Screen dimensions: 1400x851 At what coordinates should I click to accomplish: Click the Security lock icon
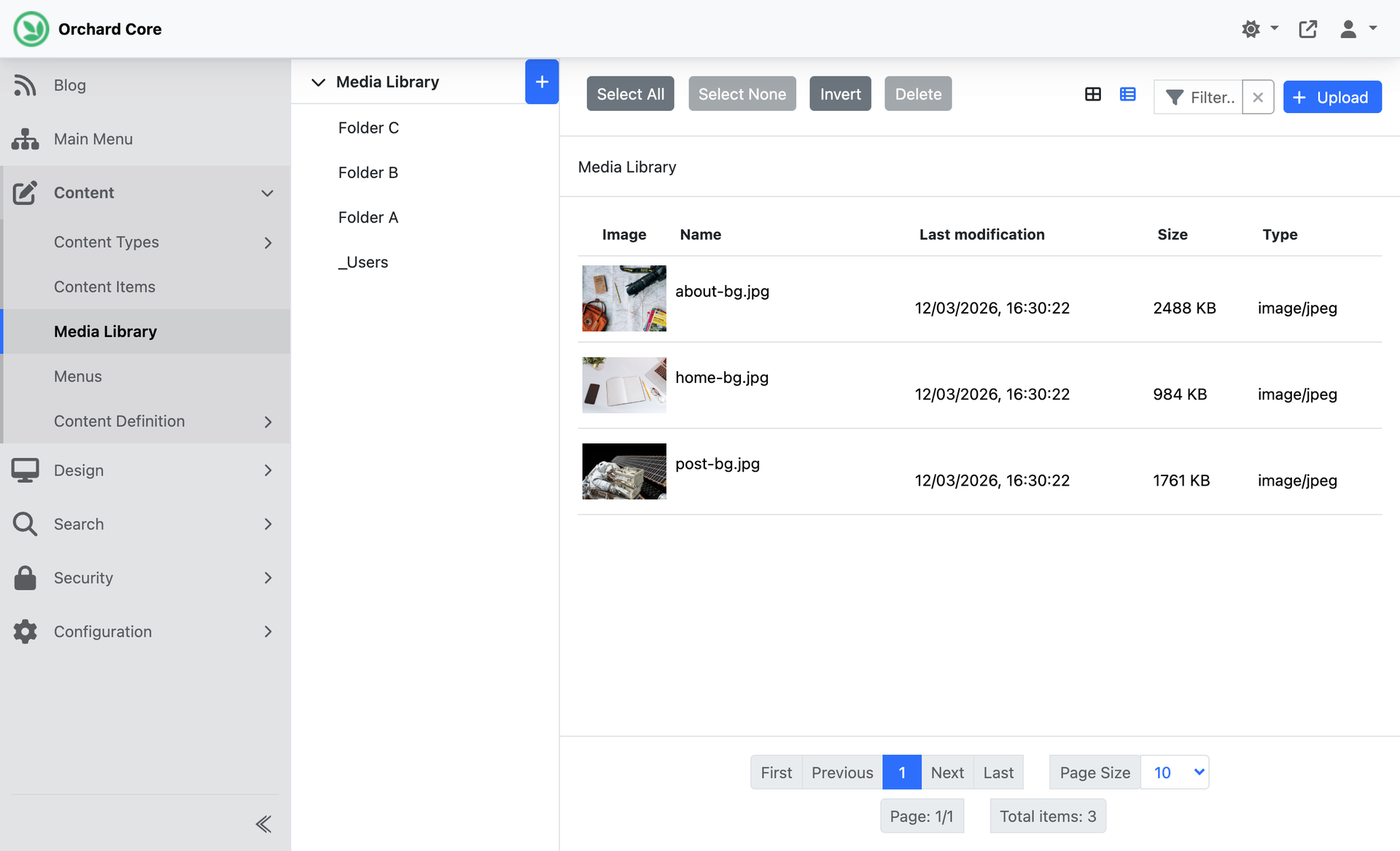coord(25,578)
